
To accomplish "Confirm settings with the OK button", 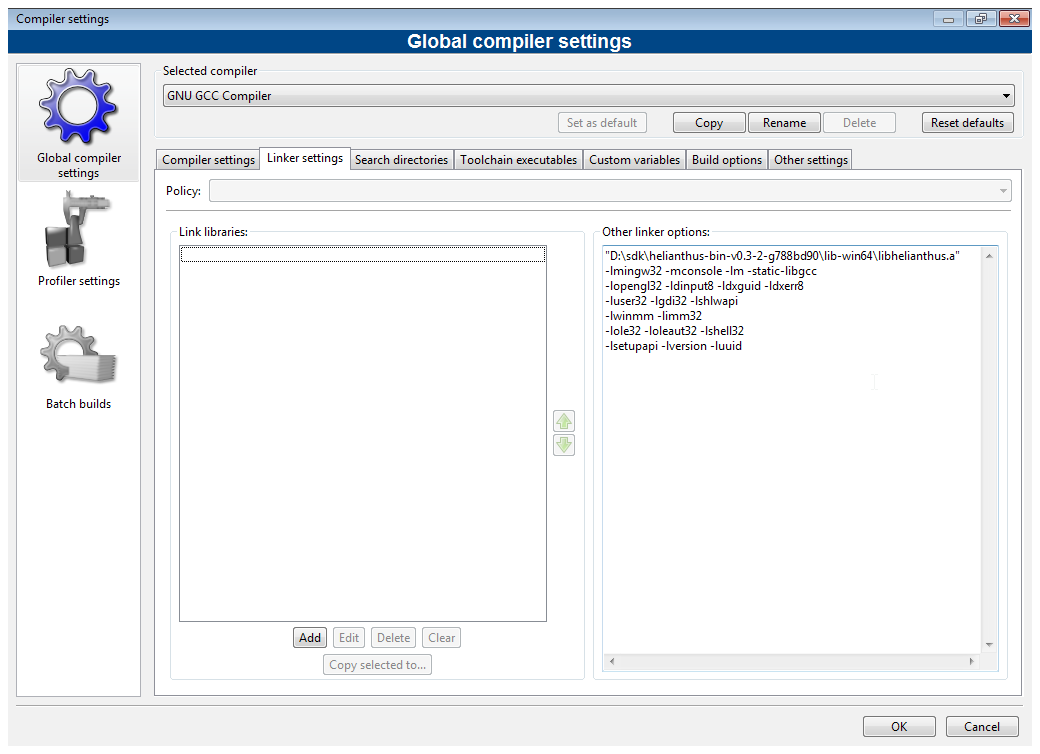I will (899, 727).
